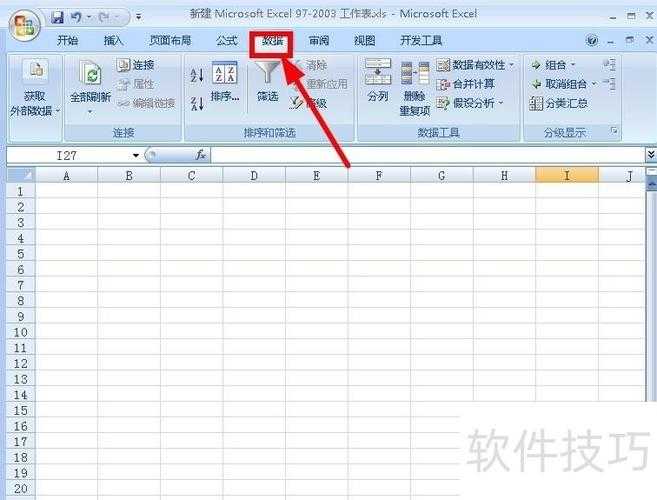Click 组合 group button
657x500 pixels.
pos(548,65)
